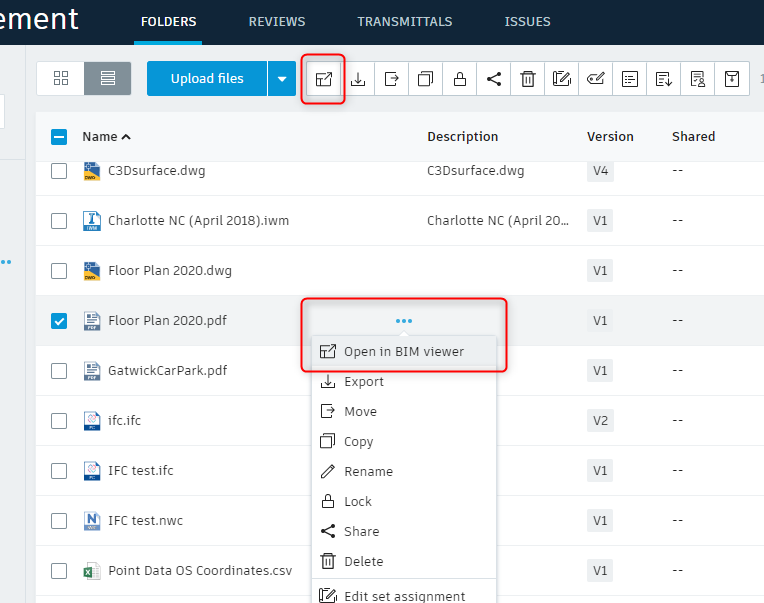
Task: Check the C3Dsurface.dwg checkbox
Action: tap(59, 171)
